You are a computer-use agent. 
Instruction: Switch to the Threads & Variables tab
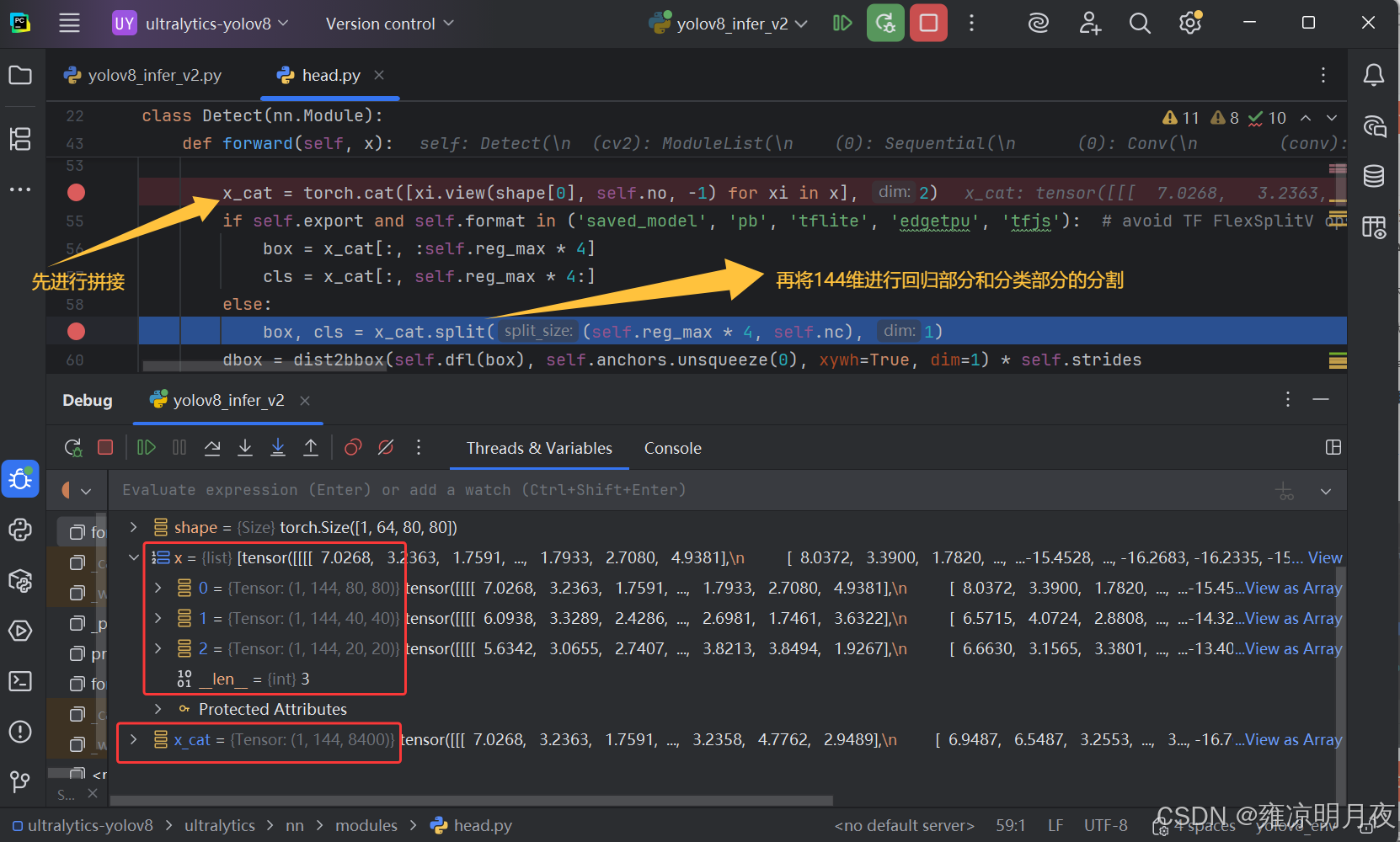pos(539,448)
